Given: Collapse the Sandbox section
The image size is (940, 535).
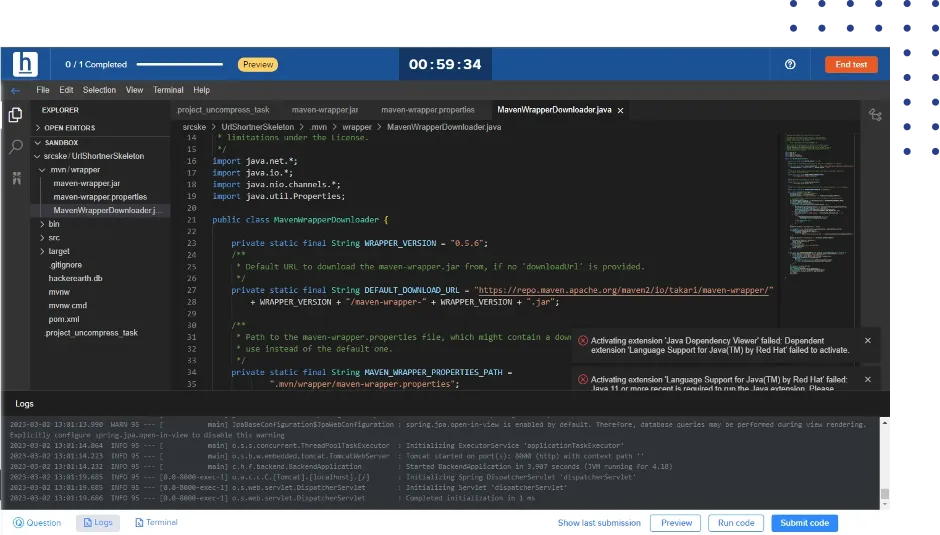Looking at the screenshot, I should (61, 143).
